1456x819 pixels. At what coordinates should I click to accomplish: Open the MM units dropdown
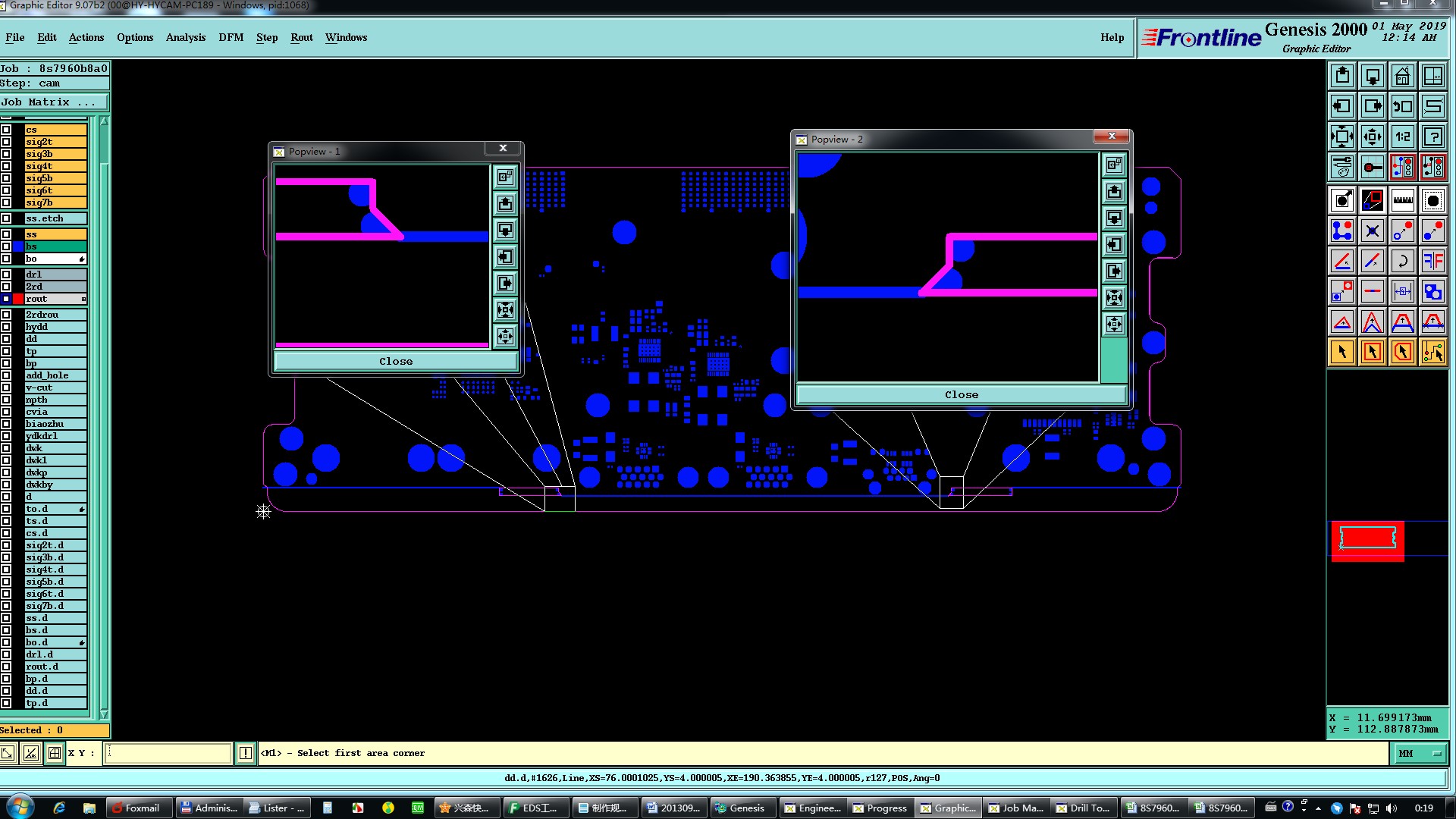coord(1419,753)
